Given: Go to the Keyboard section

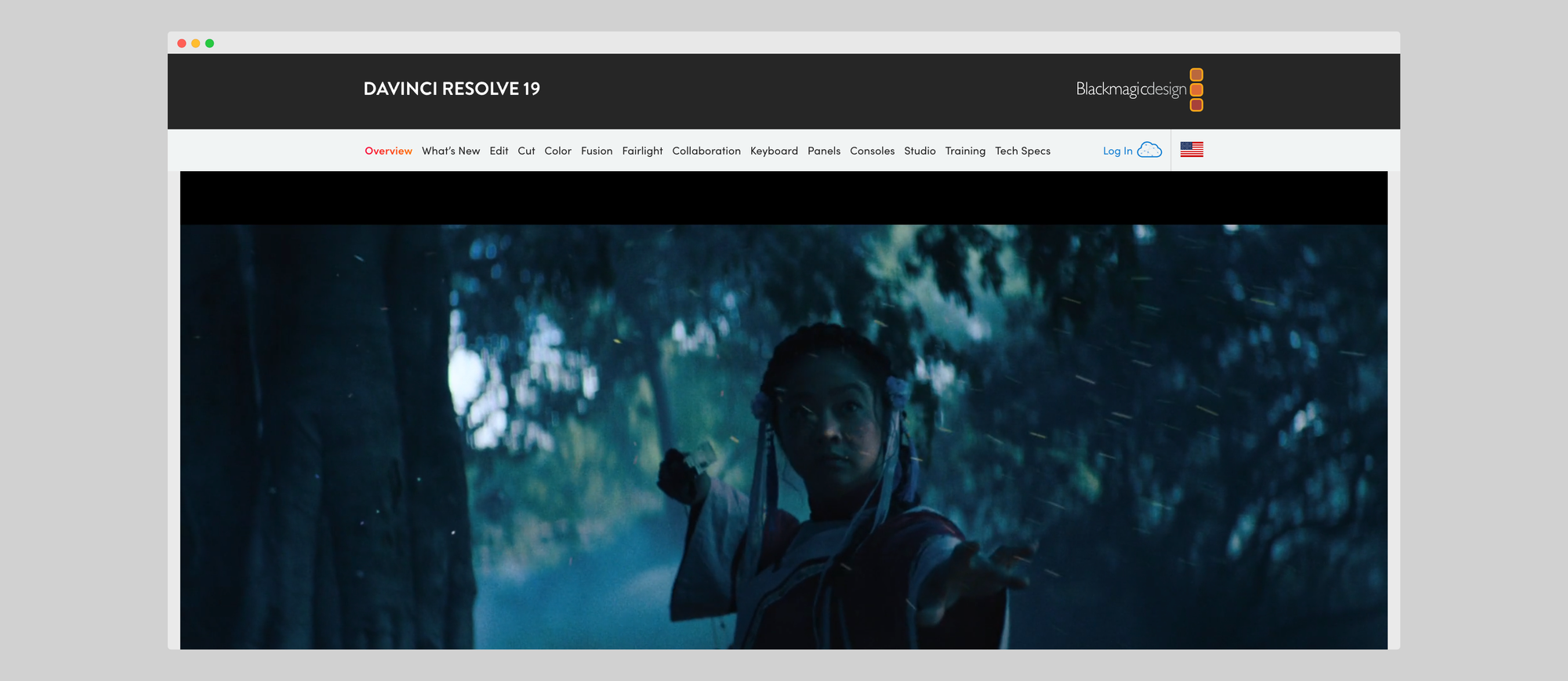Looking at the screenshot, I should point(774,151).
